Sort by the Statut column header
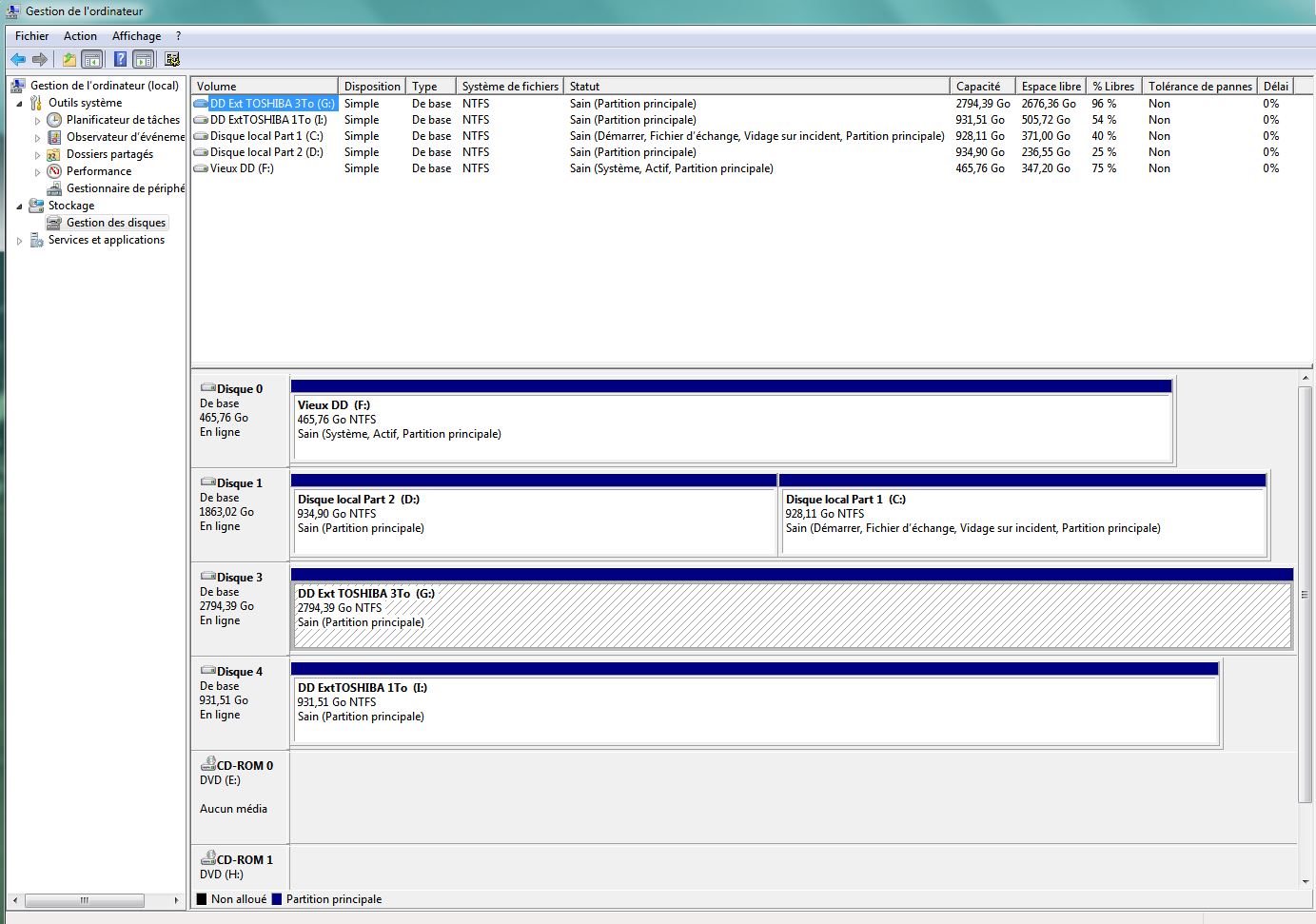1316x924 pixels. click(x=756, y=86)
